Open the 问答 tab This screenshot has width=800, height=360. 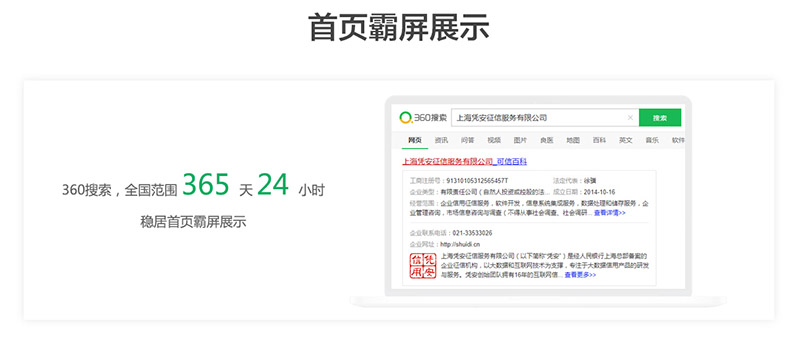pos(467,140)
